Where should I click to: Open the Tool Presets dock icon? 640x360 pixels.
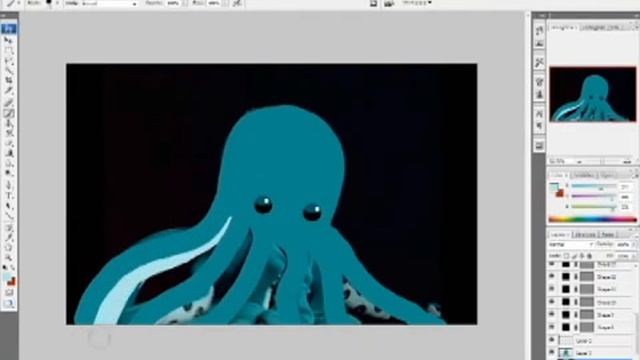[x=539, y=62]
